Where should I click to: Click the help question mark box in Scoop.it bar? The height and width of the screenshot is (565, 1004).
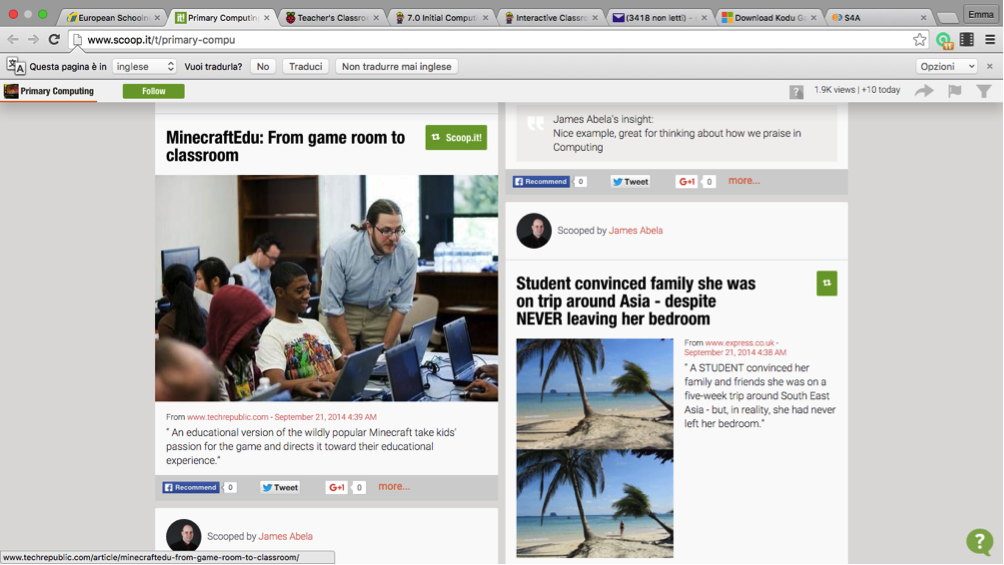pyautogui.click(x=796, y=92)
